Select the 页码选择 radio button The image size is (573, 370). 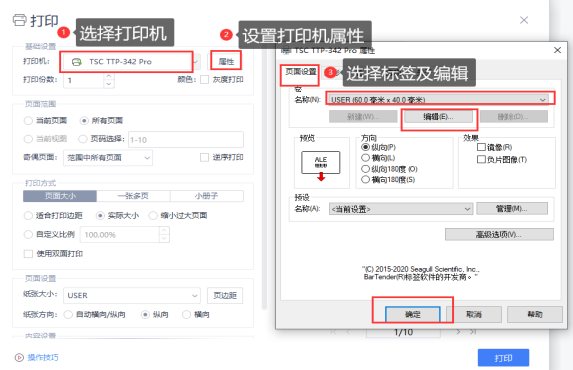pos(83,139)
